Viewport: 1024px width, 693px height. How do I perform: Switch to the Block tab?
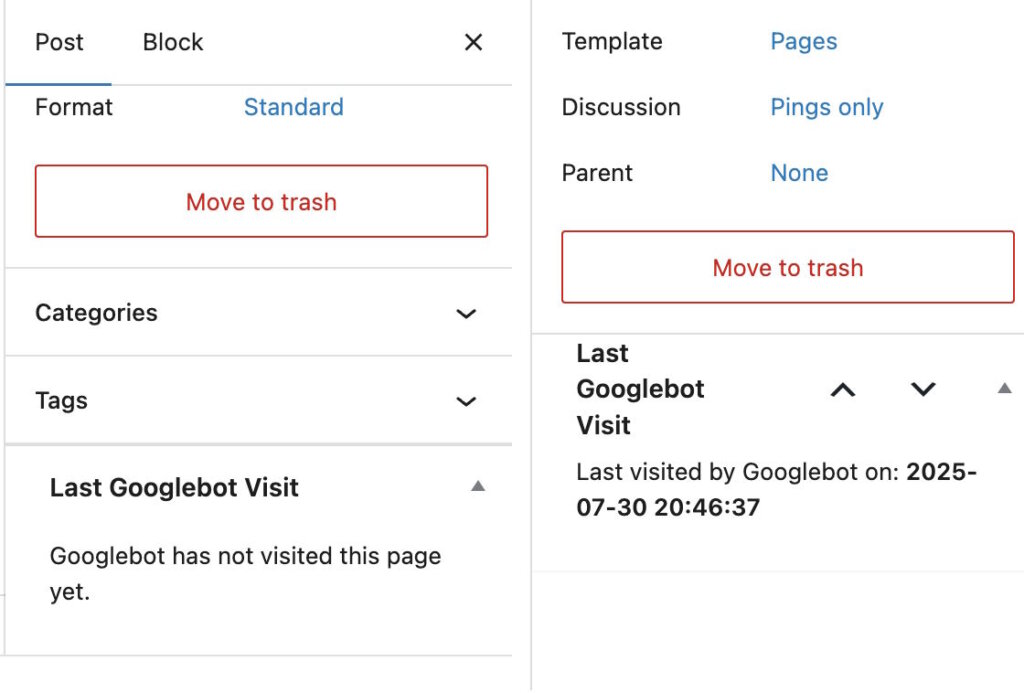pos(171,42)
